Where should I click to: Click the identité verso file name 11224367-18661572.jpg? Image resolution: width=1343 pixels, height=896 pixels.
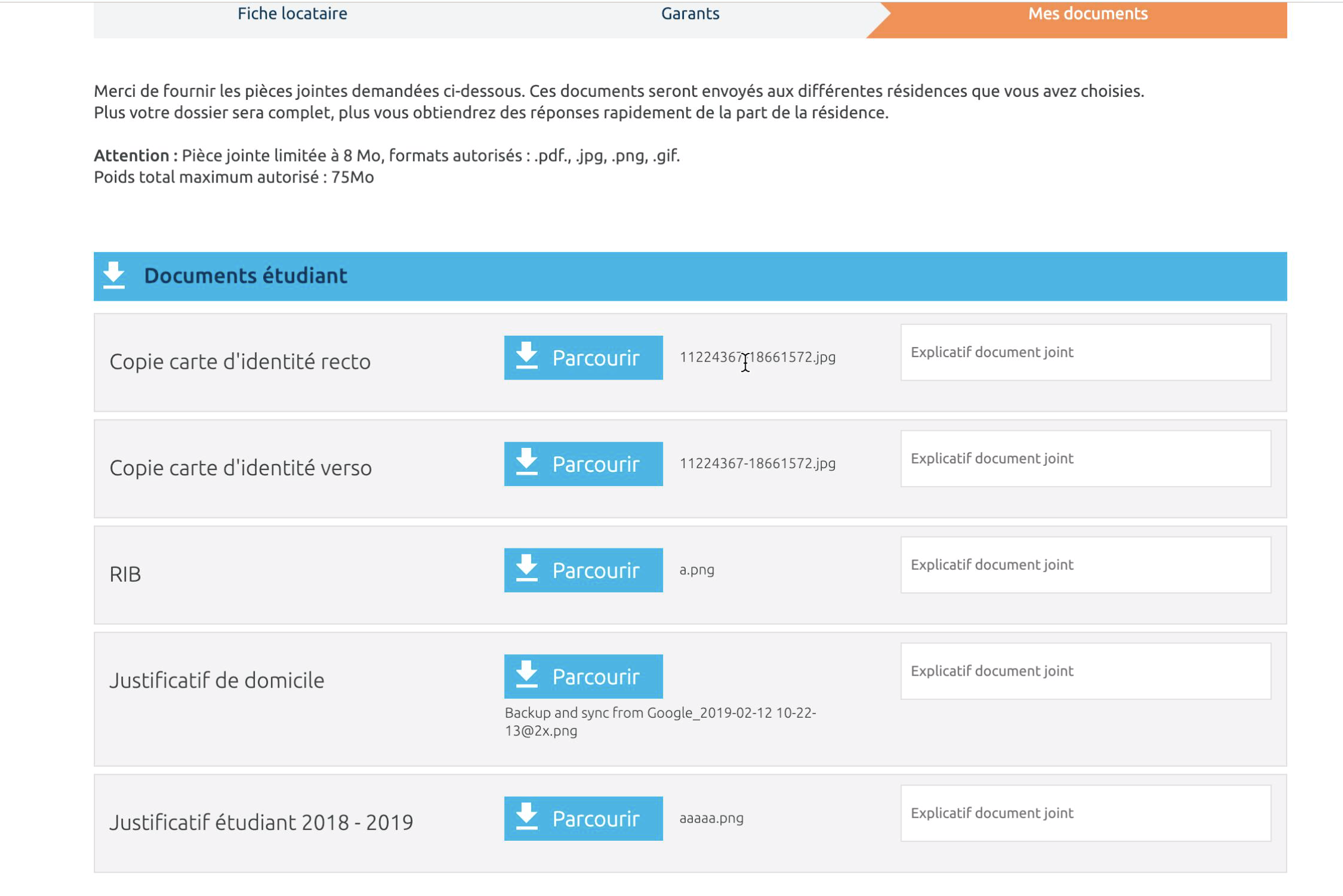click(758, 463)
